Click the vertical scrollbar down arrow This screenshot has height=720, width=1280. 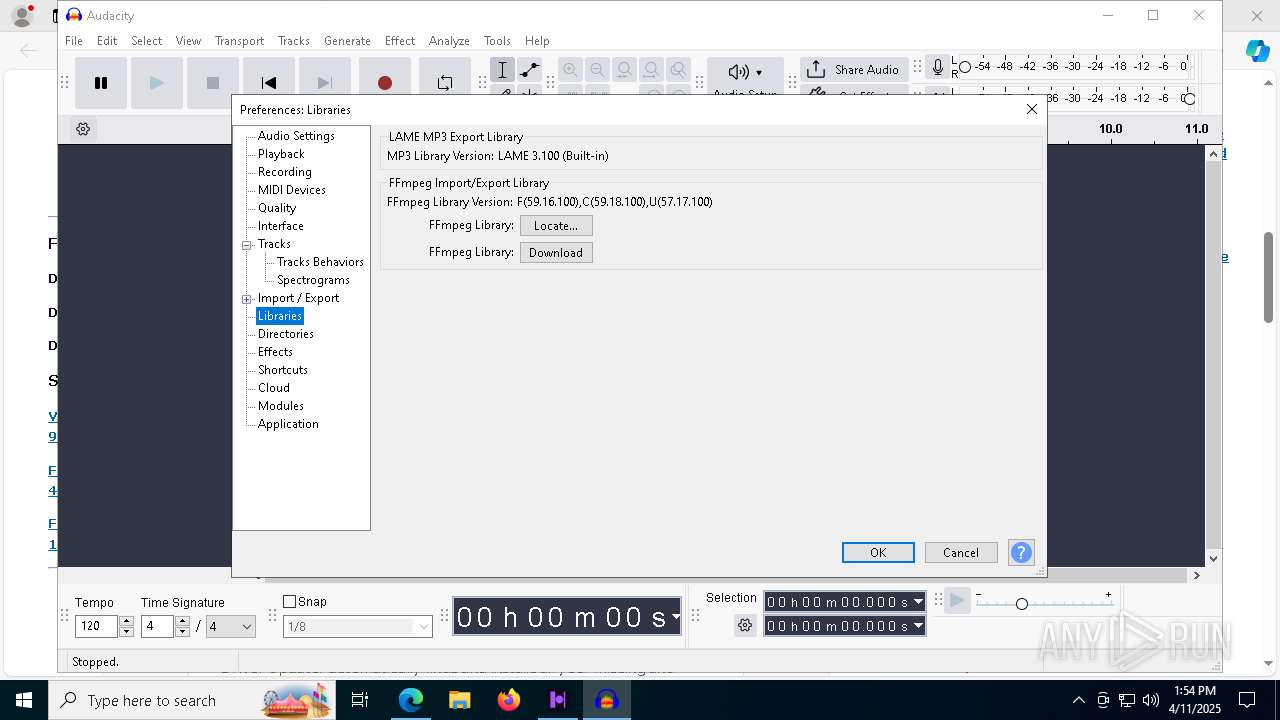tap(1214, 559)
